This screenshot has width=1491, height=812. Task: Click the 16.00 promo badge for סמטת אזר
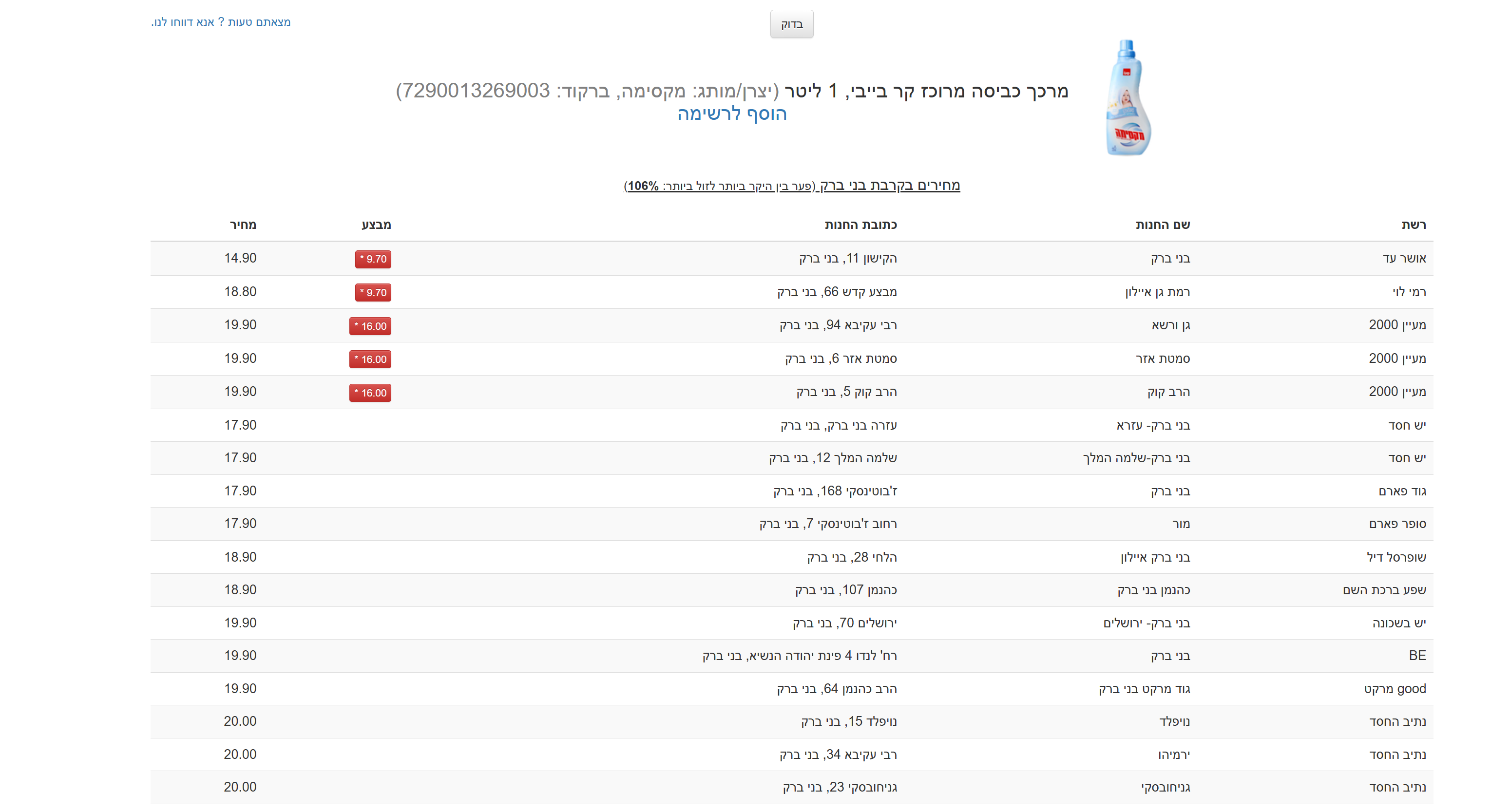point(370,359)
